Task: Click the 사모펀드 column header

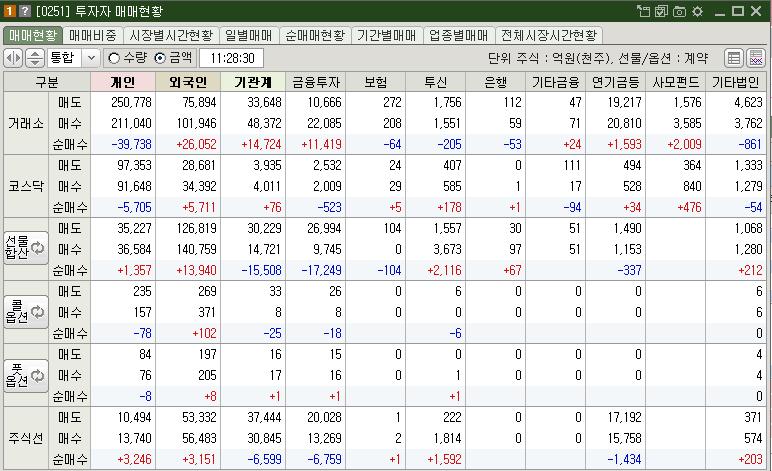Action: (x=676, y=82)
